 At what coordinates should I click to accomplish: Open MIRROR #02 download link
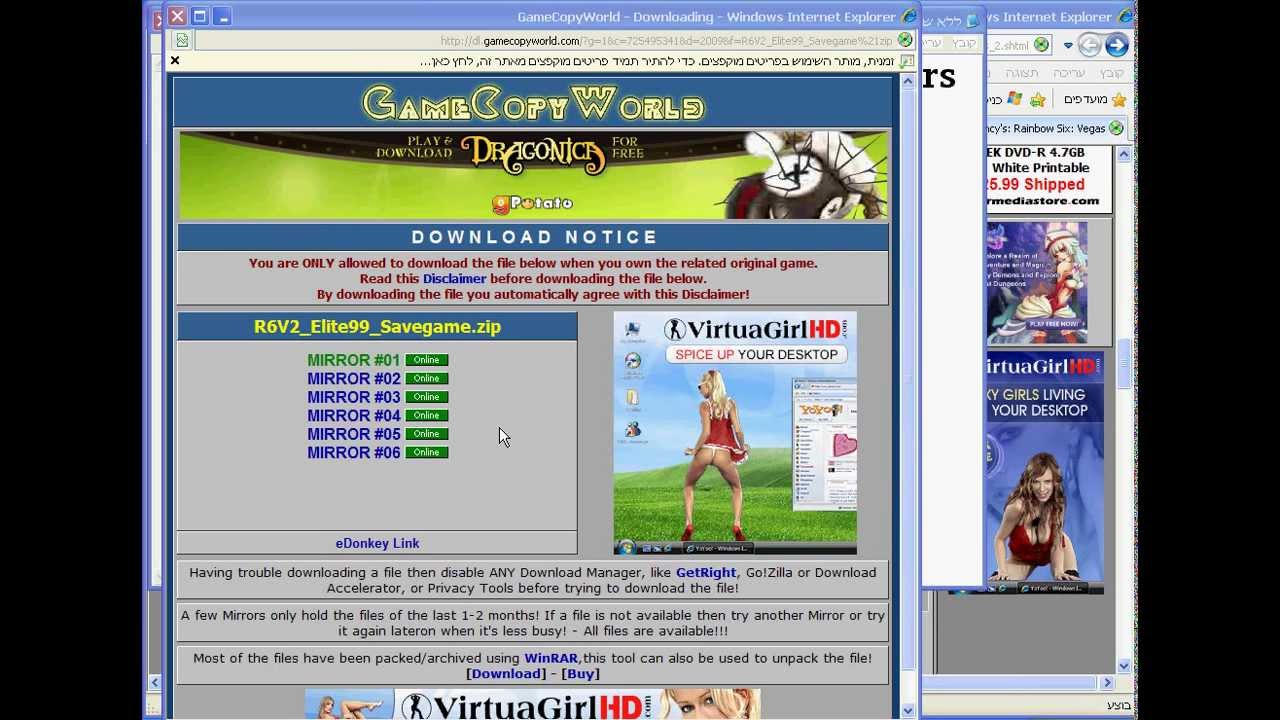pos(353,379)
